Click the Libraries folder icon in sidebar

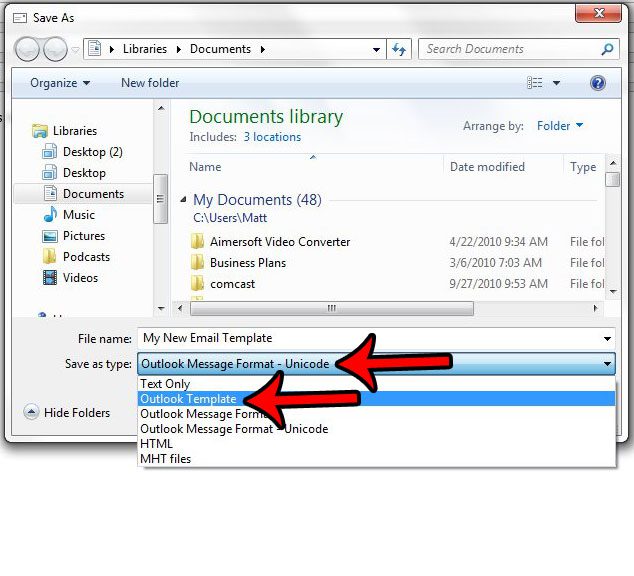(40, 131)
